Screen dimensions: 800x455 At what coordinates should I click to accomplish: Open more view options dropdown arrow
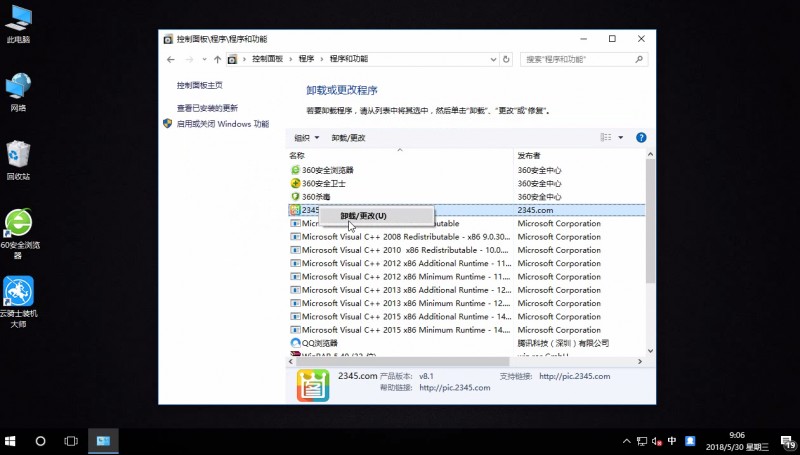(621, 138)
